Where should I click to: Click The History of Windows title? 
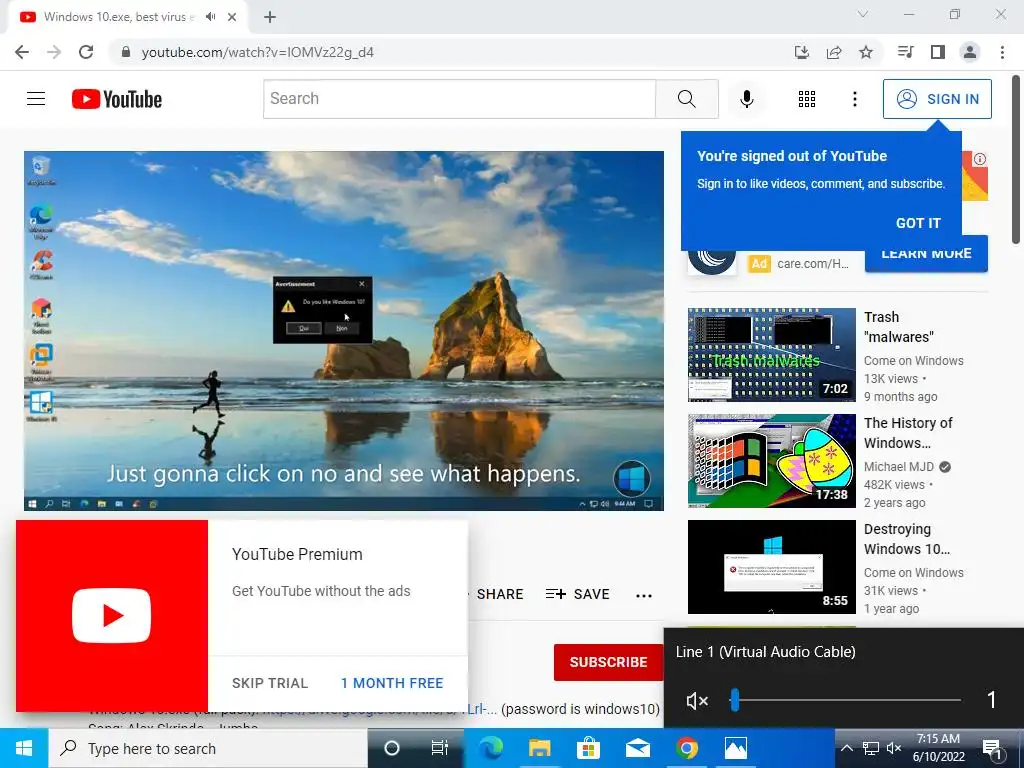pyautogui.click(x=908, y=432)
